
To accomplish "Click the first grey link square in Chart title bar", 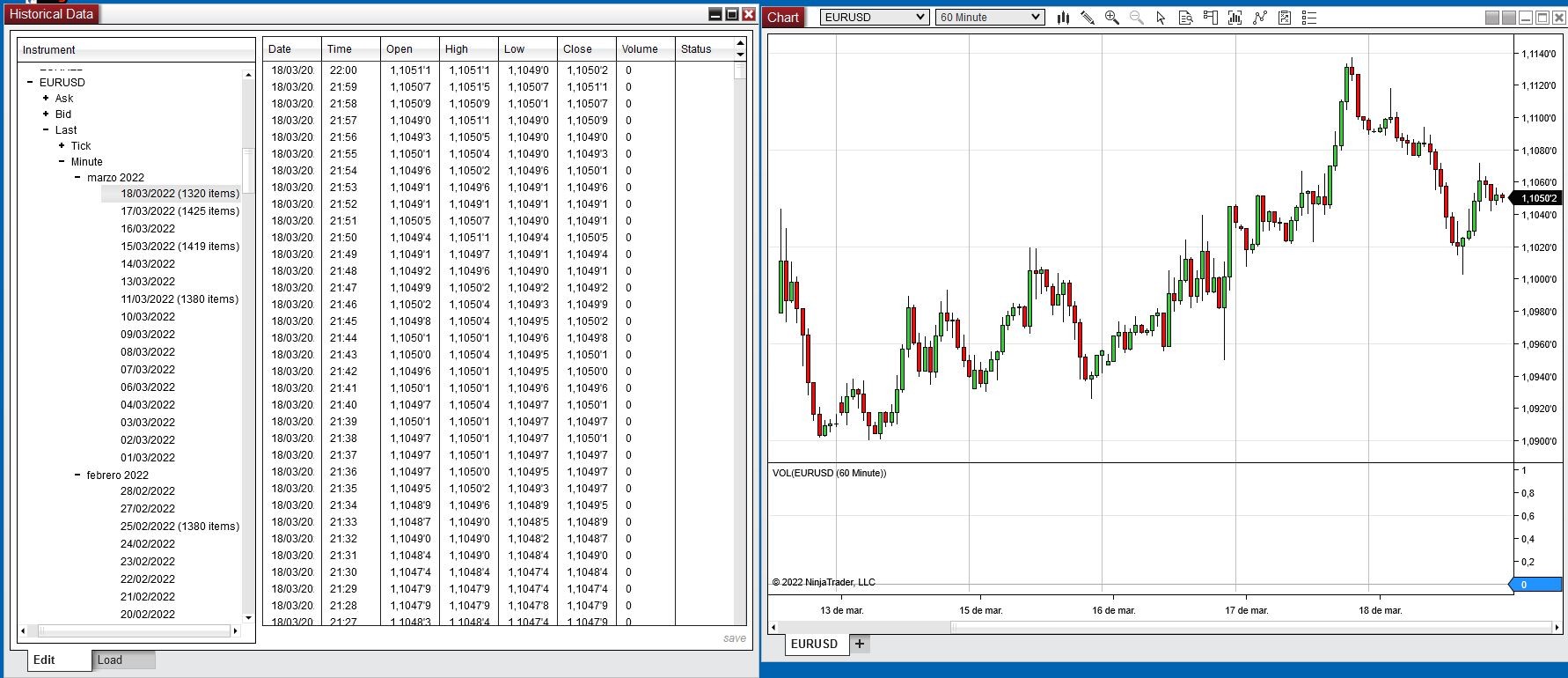I will [1492, 18].
